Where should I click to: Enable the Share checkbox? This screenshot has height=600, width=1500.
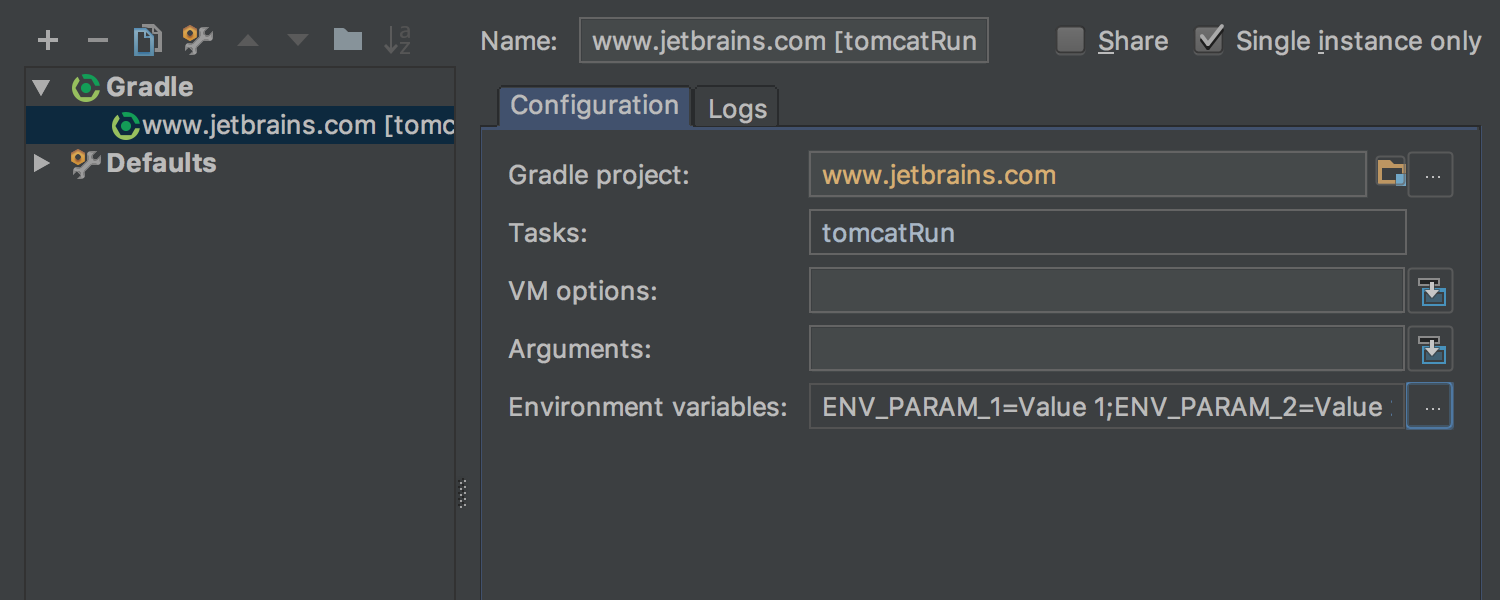[x=1071, y=41]
